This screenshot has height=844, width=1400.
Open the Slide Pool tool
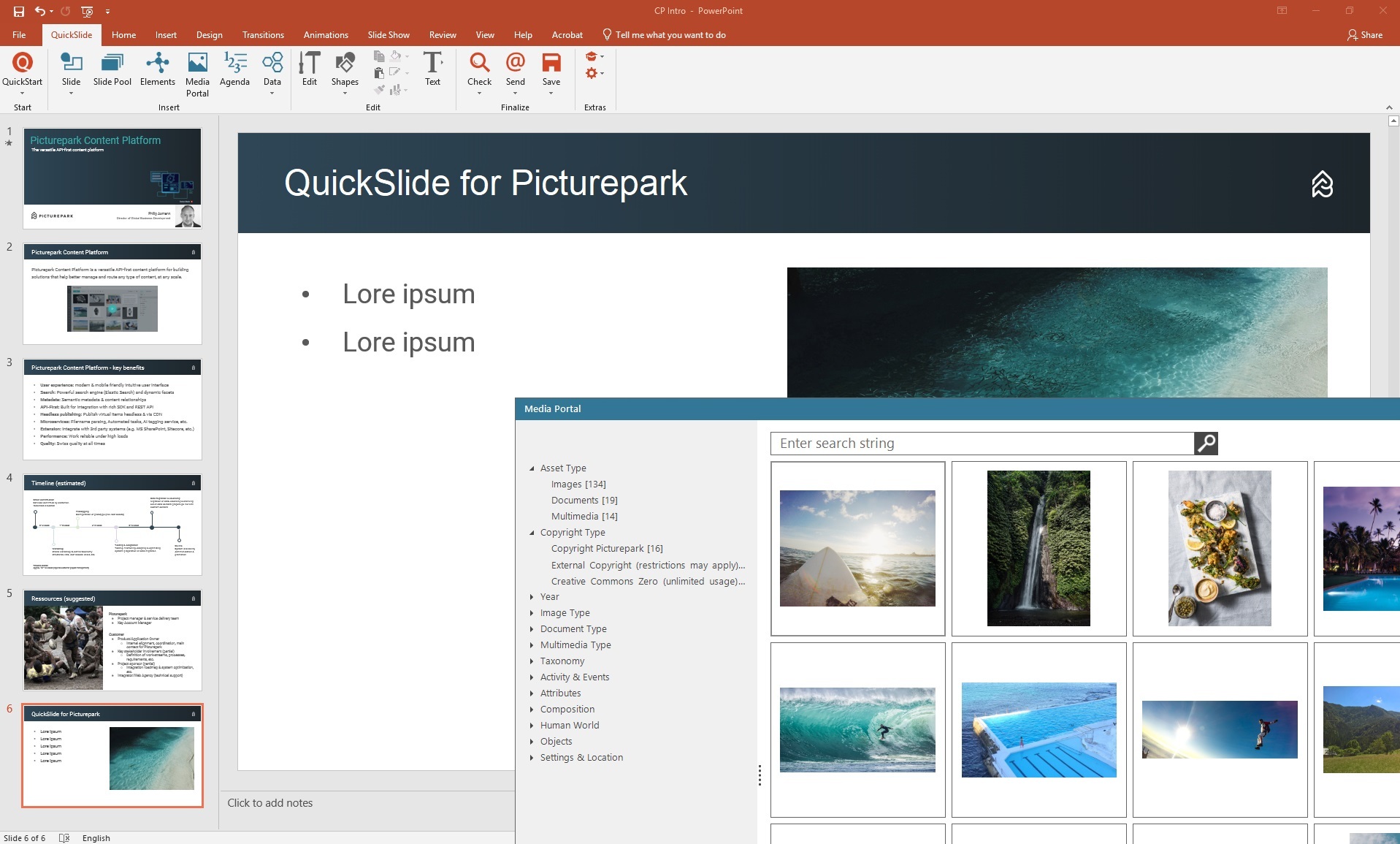tap(112, 70)
